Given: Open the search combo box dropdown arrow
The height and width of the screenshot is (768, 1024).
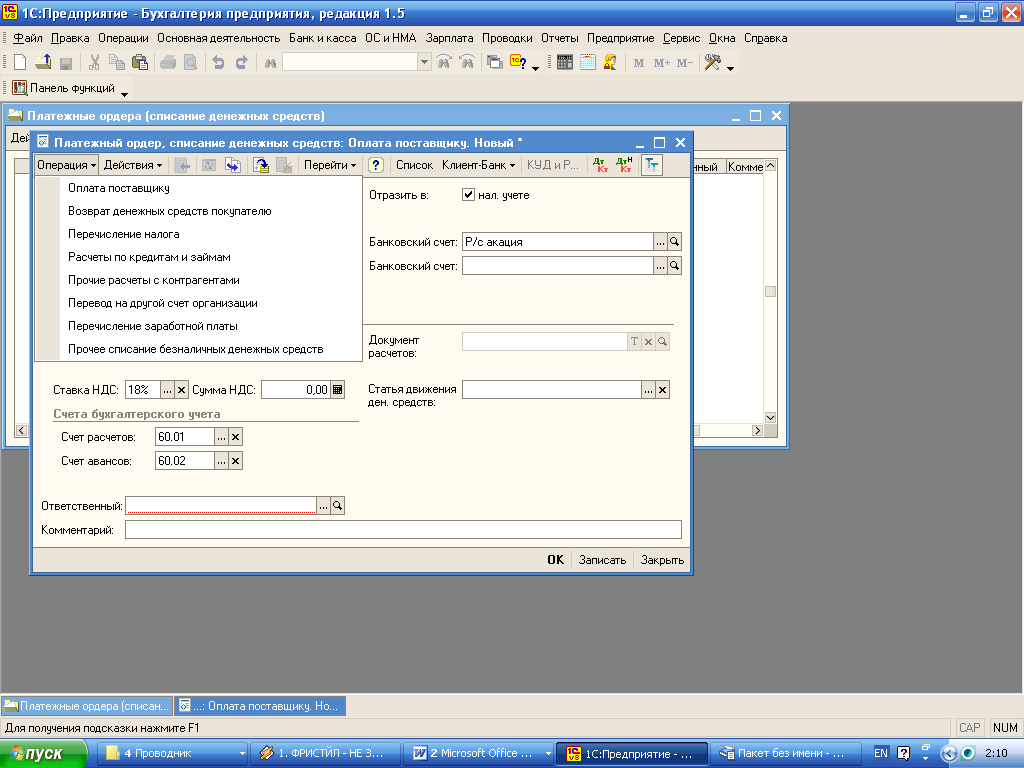Looking at the screenshot, I should [424, 63].
